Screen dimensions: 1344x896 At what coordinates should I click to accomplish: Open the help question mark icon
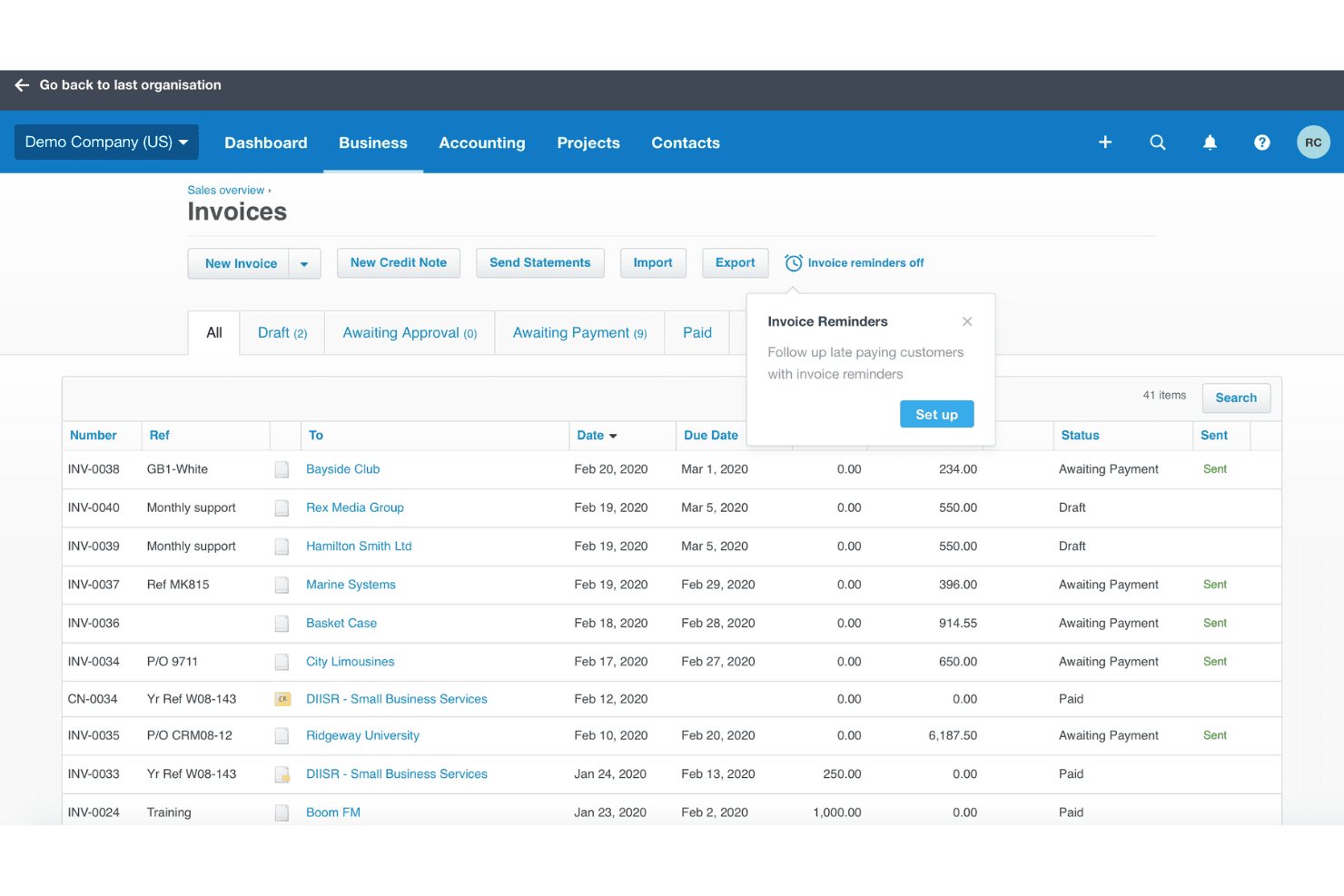(1262, 143)
